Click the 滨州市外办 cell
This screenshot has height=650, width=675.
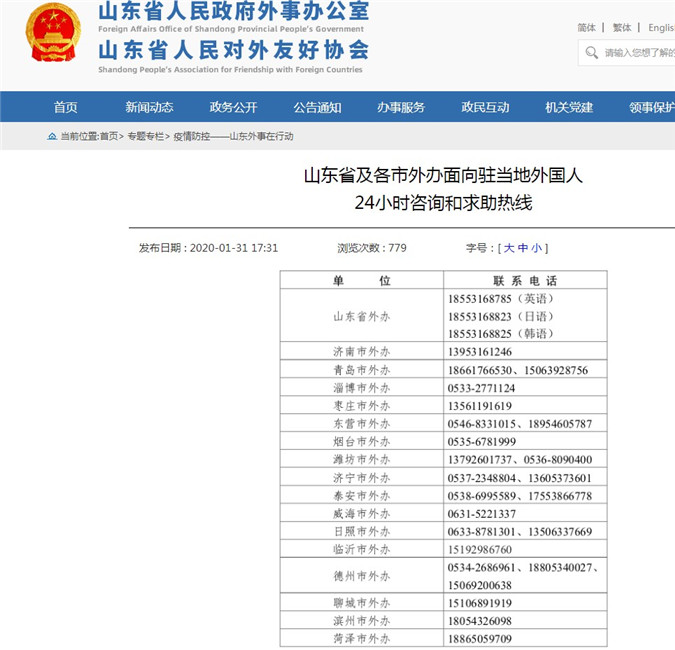pyautogui.click(x=362, y=620)
